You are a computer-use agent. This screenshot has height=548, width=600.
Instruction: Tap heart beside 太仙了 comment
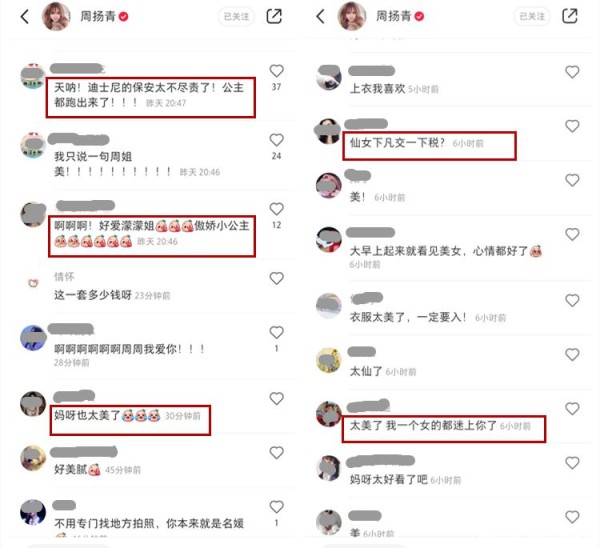tap(572, 354)
